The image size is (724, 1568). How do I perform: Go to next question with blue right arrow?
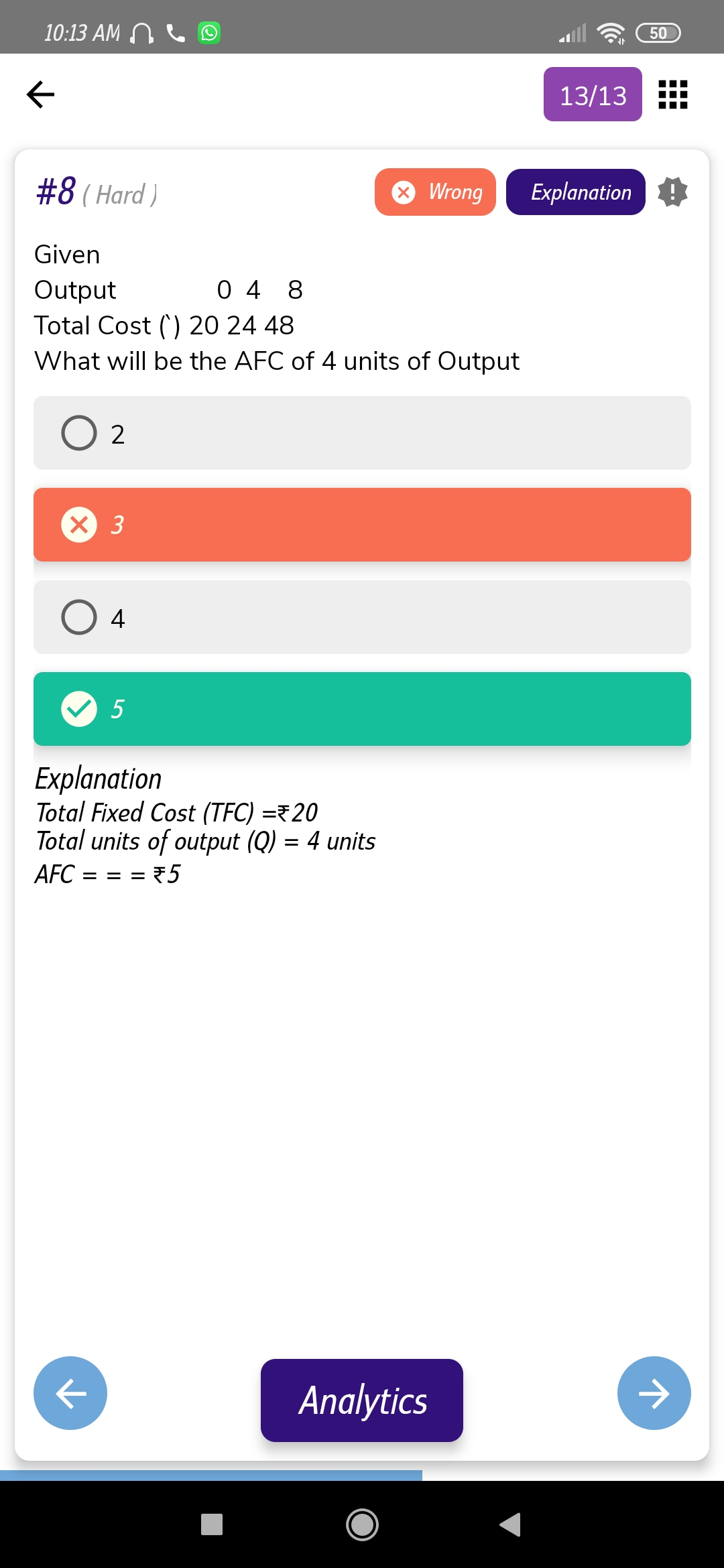654,1393
